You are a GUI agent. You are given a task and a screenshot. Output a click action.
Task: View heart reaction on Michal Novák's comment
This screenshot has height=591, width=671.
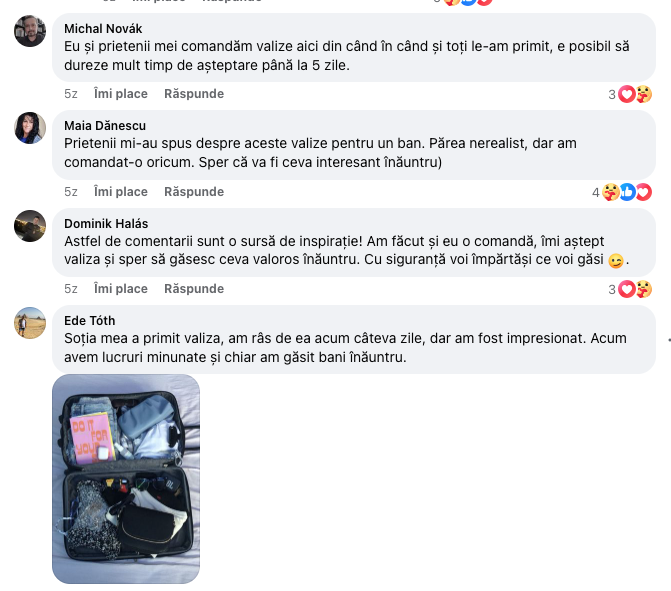(x=627, y=94)
